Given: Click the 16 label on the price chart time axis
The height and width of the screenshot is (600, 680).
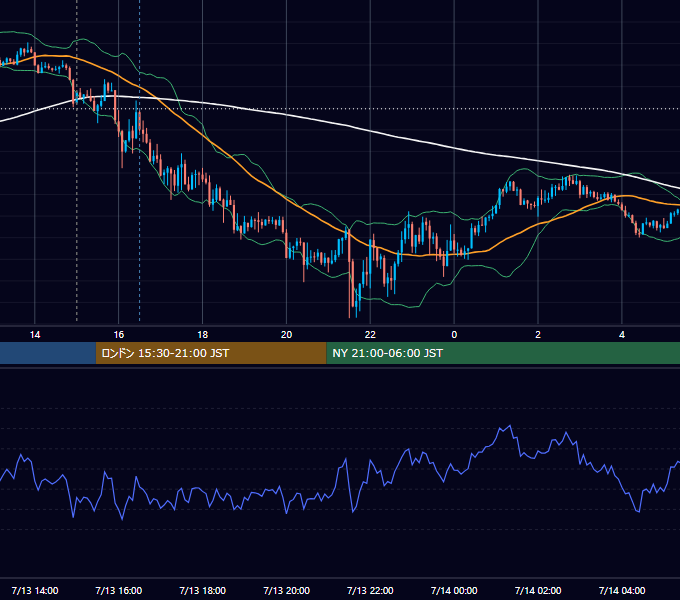Looking at the screenshot, I should 118,335.
